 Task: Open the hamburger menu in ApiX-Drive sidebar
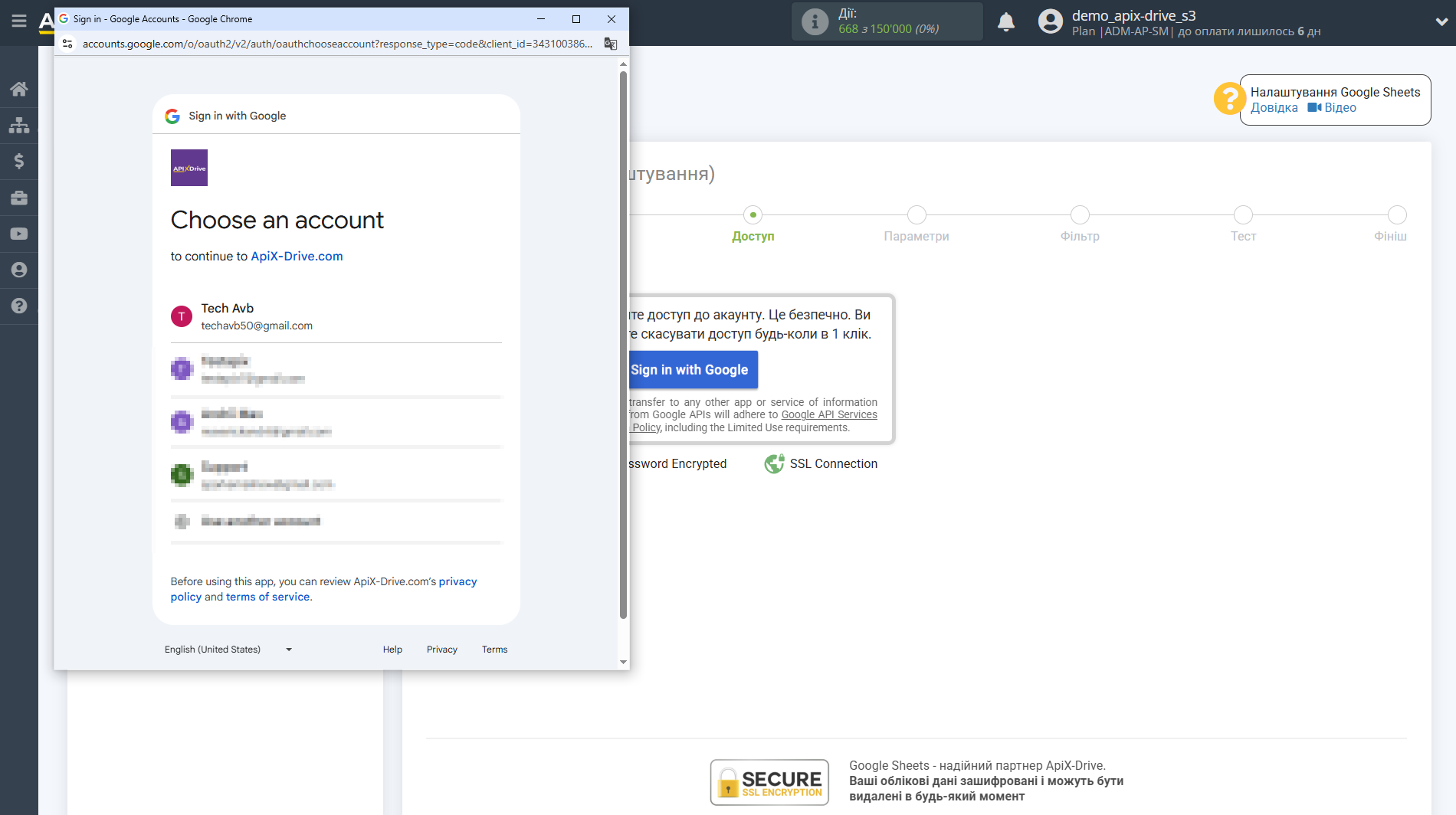pos(19,21)
